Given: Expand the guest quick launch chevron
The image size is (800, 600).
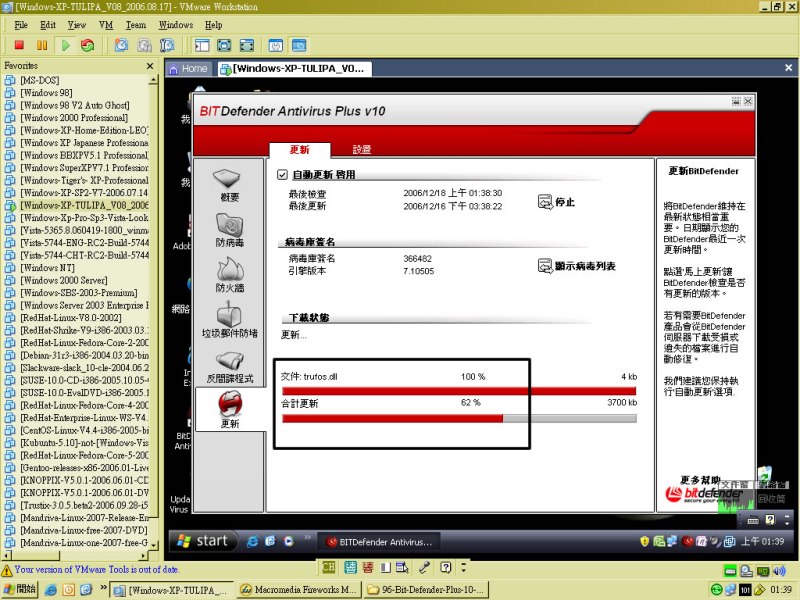Looking at the screenshot, I should pos(307,537).
